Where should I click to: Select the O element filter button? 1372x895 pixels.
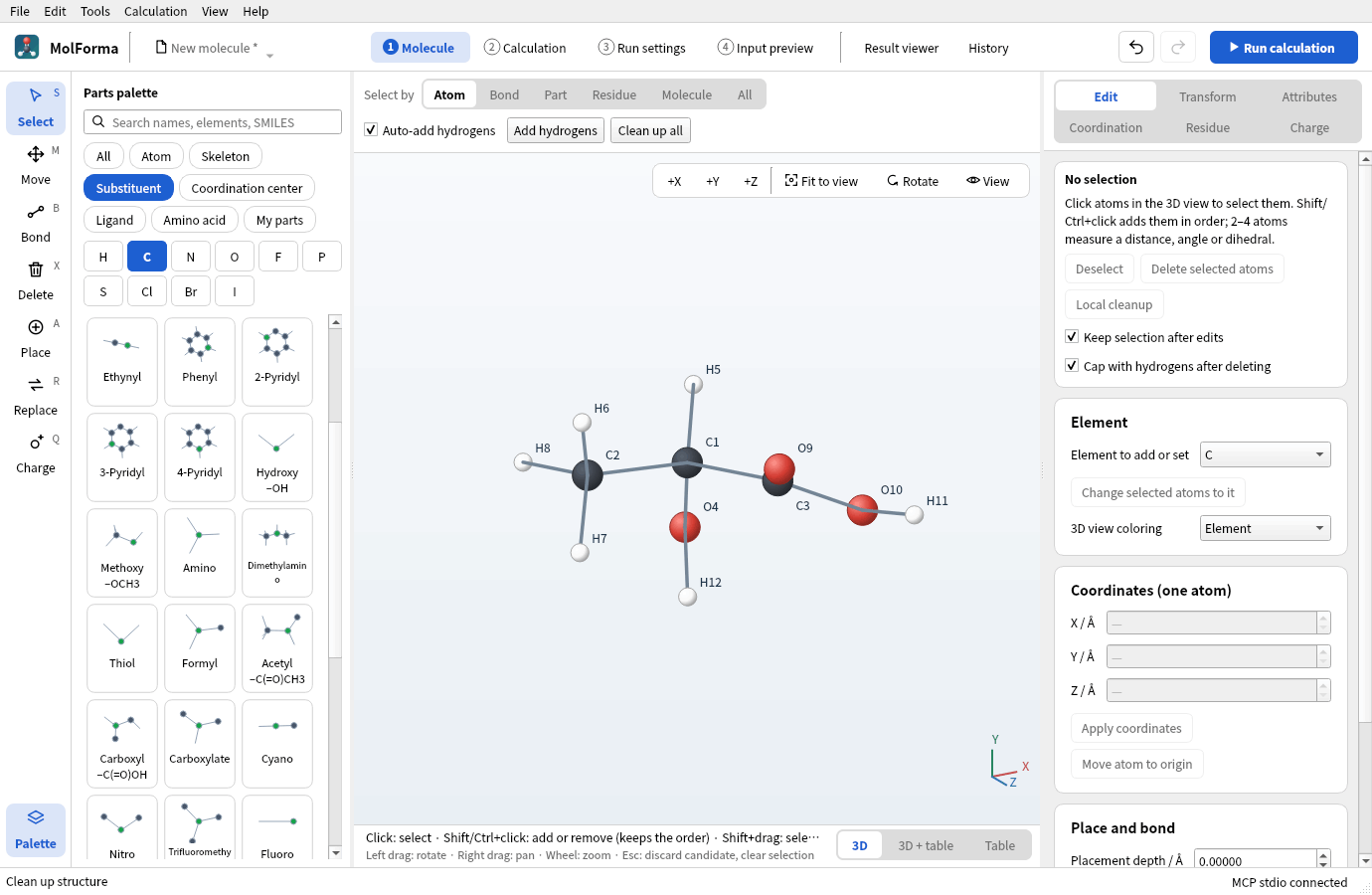coord(235,257)
